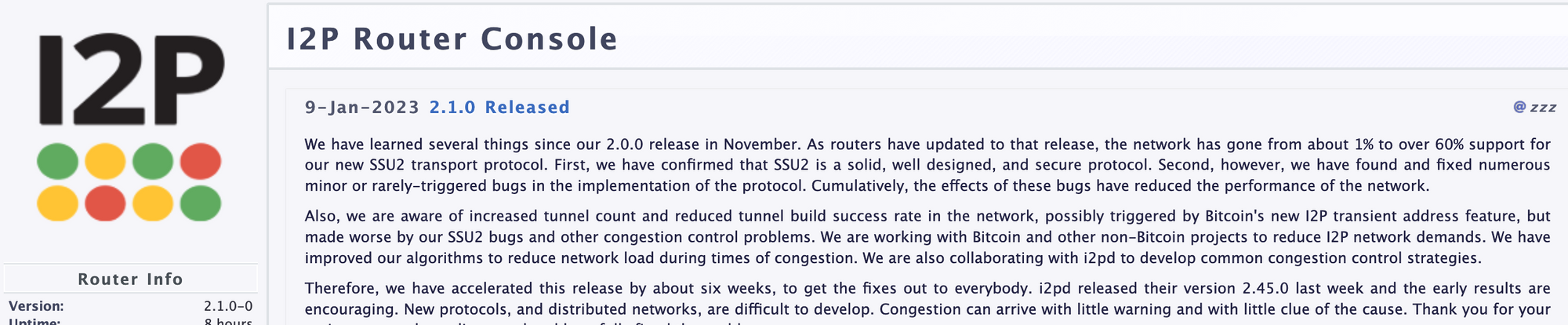Click the I2P logo lettering
Image resolution: width=1568 pixels, height=325 pixels.
(132, 79)
